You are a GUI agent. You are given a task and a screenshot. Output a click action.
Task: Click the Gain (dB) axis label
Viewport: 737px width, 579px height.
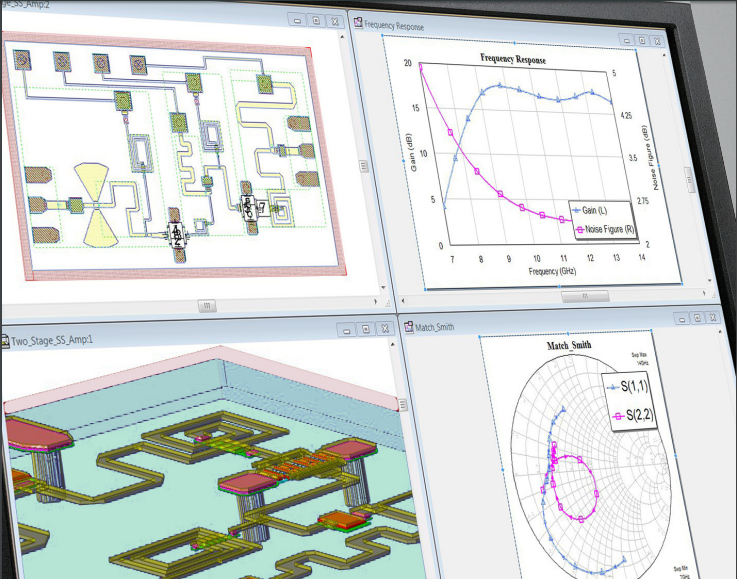[x=414, y=152]
